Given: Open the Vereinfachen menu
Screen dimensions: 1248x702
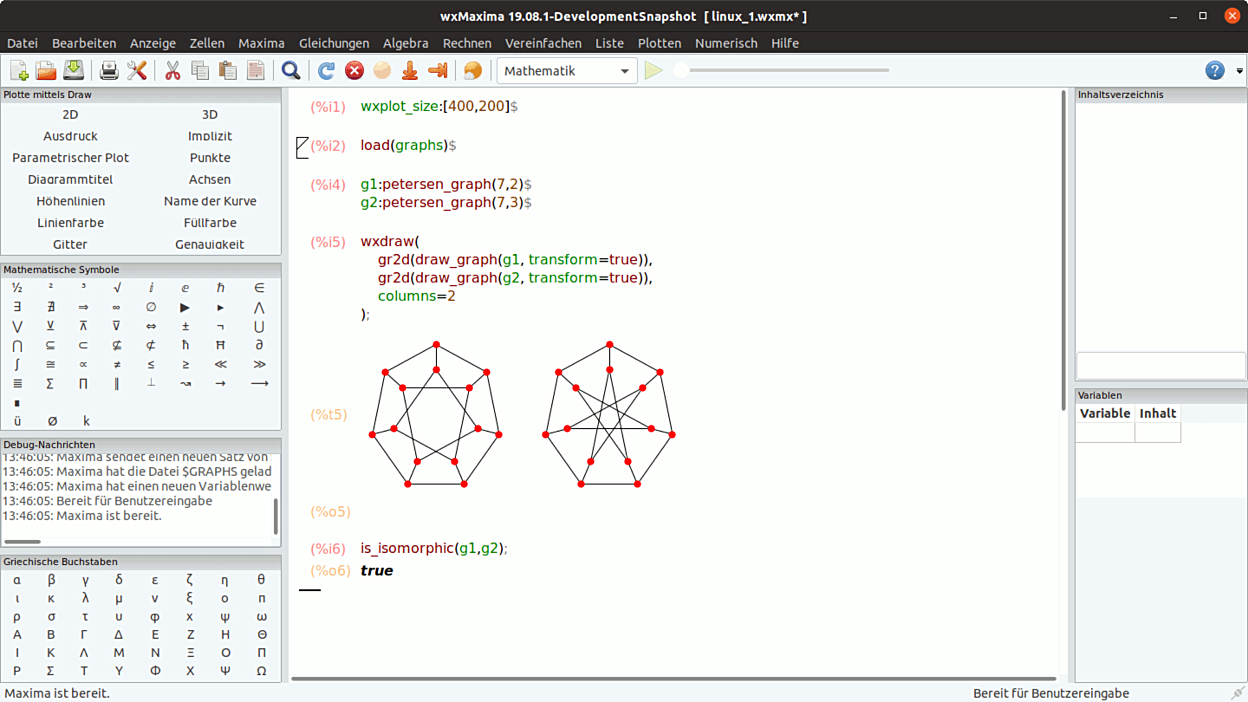Looking at the screenshot, I should [543, 43].
